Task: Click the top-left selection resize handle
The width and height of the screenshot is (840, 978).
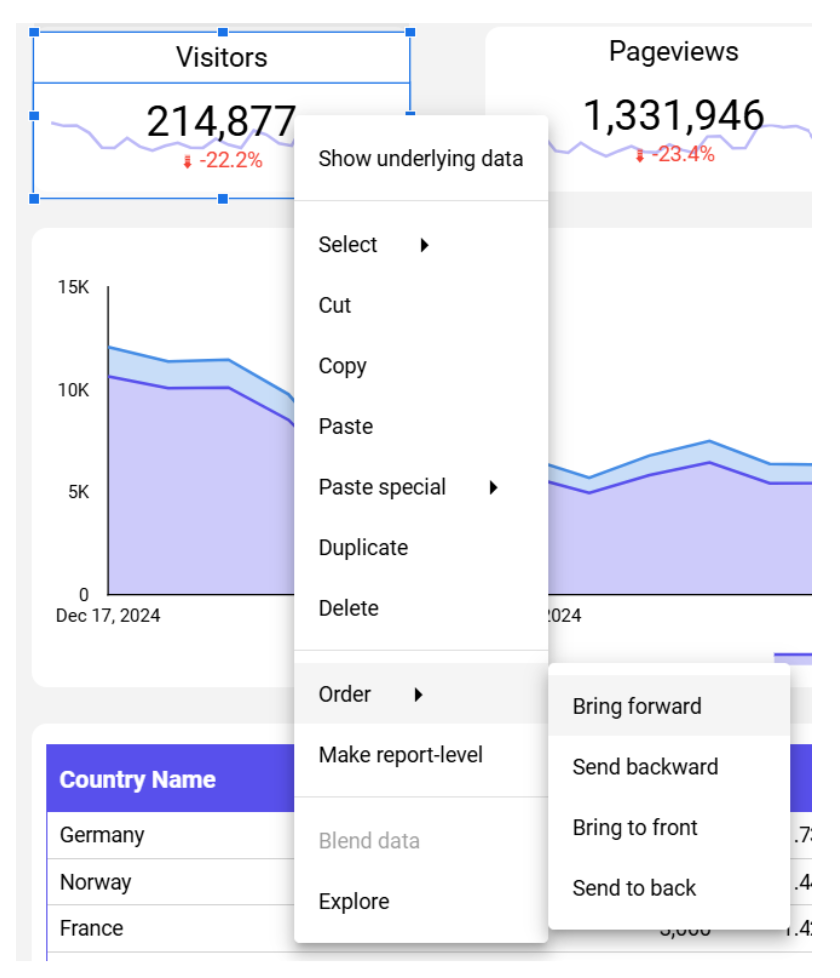Action: coord(34,33)
